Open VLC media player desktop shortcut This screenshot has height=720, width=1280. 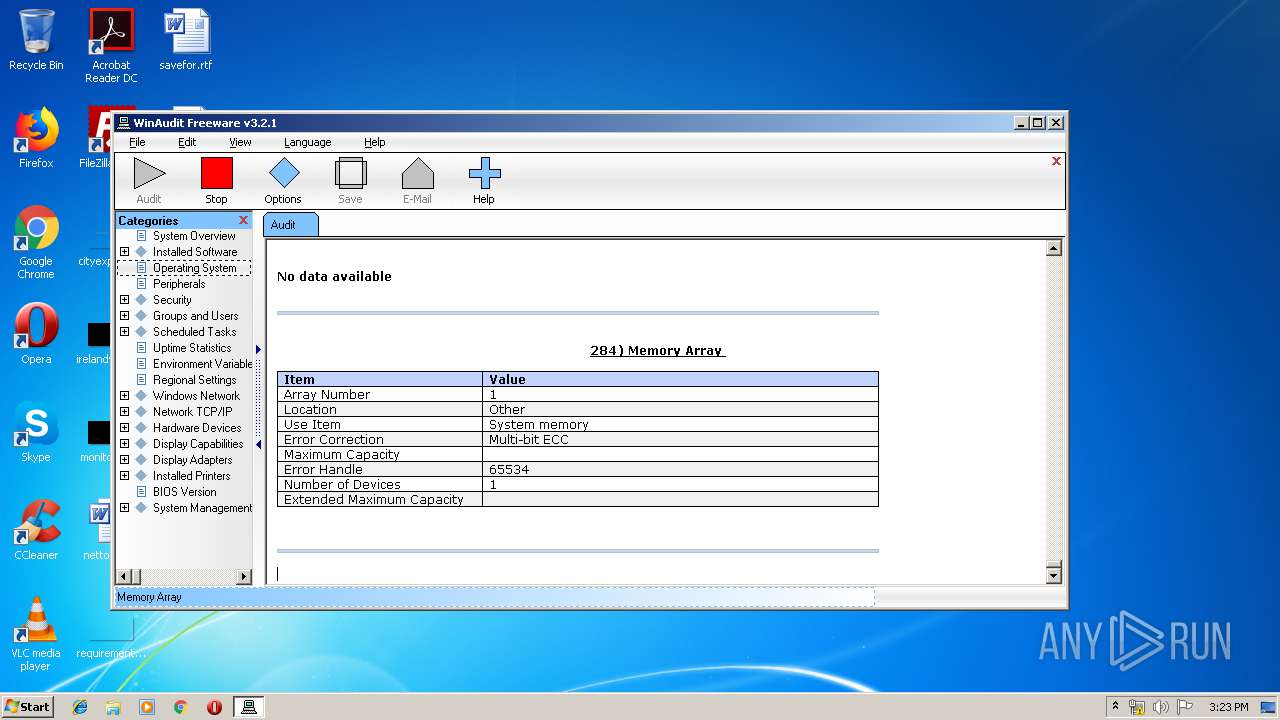pos(36,634)
